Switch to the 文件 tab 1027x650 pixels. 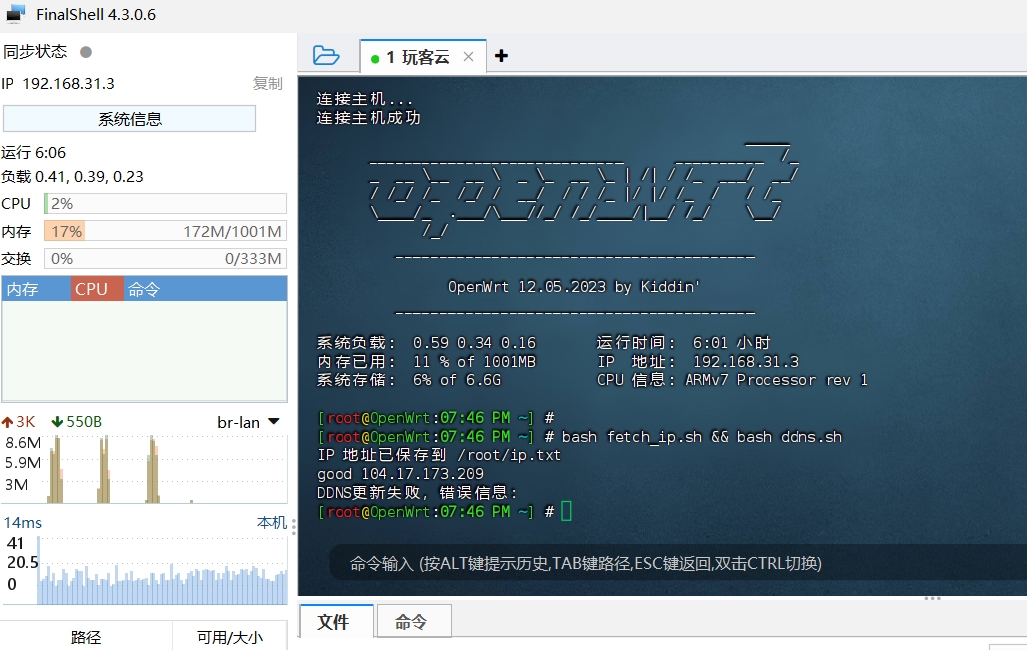point(335,621)
